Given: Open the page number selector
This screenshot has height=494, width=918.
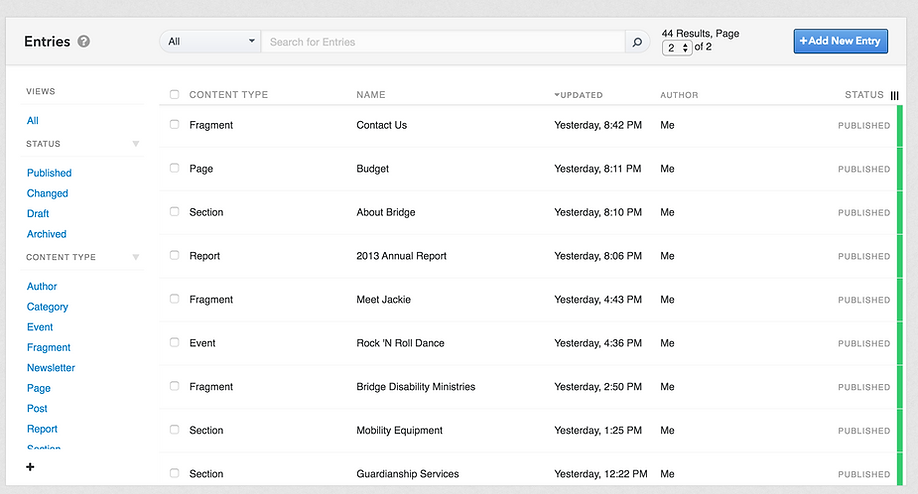Looking at the screenshot, I should [677, 47].
